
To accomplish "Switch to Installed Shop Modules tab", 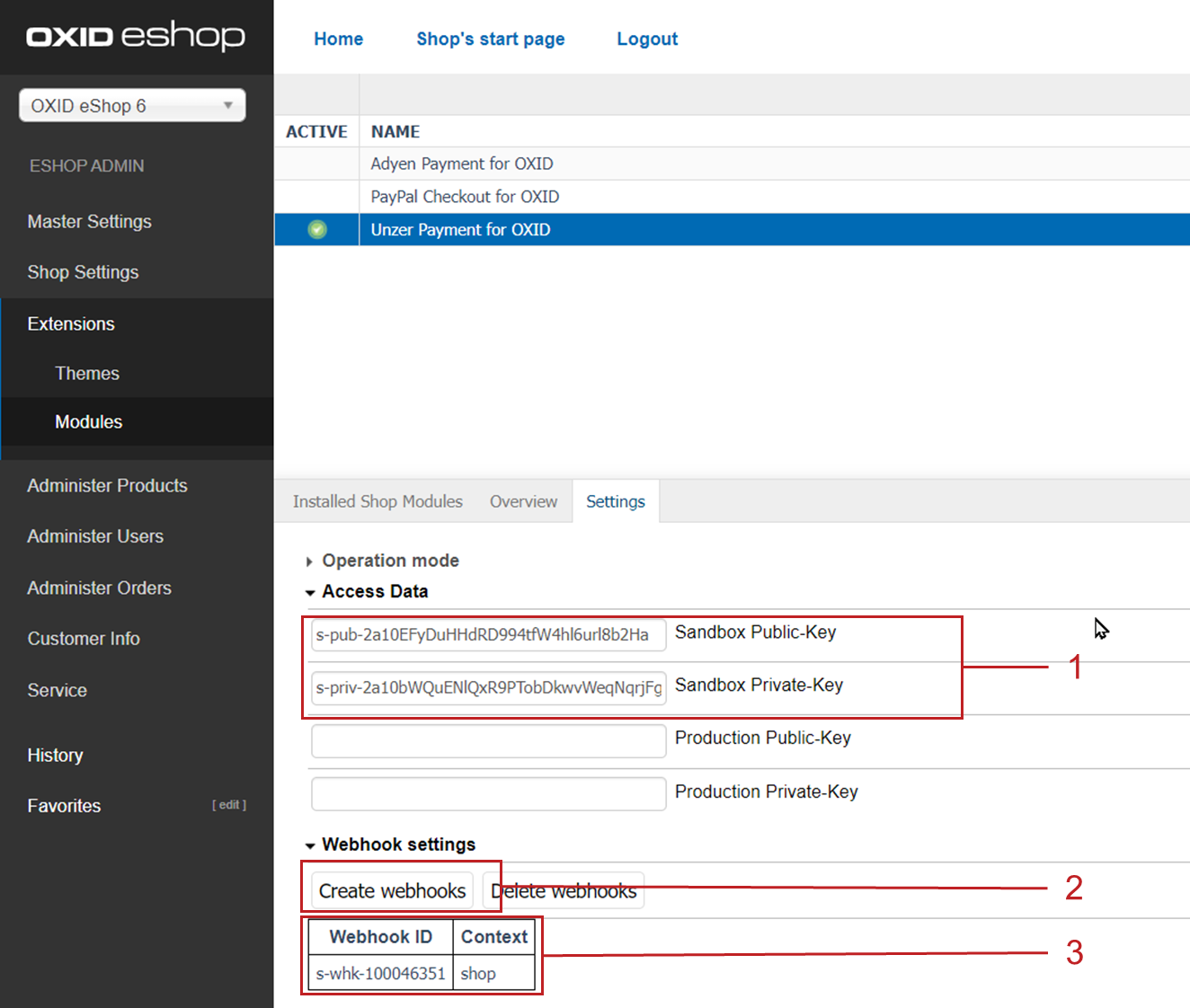I will [377, 501].
